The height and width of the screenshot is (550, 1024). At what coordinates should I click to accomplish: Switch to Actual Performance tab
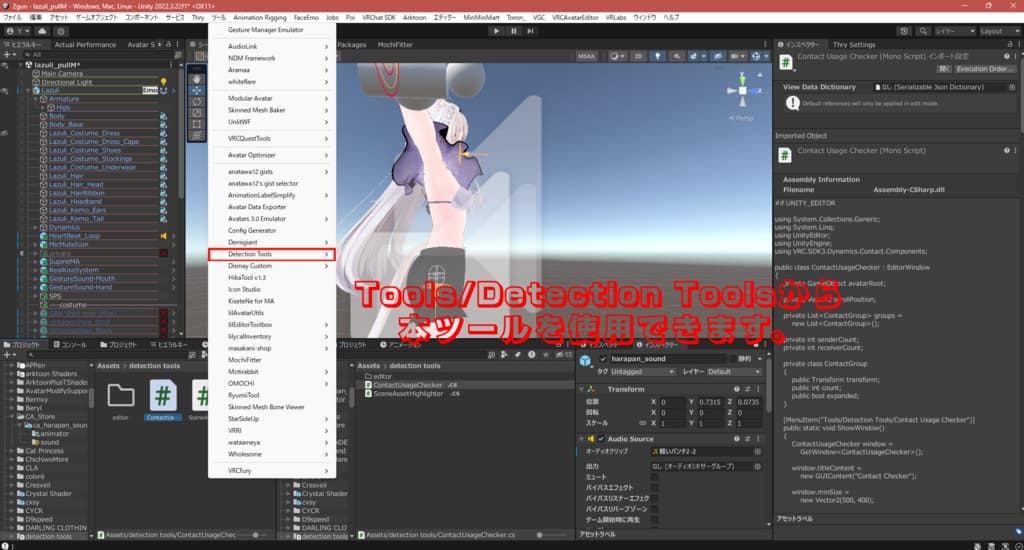coord(85,44)
